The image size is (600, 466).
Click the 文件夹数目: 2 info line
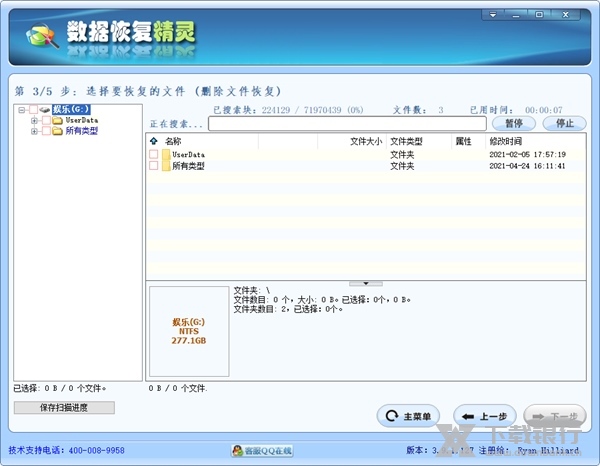288,309
